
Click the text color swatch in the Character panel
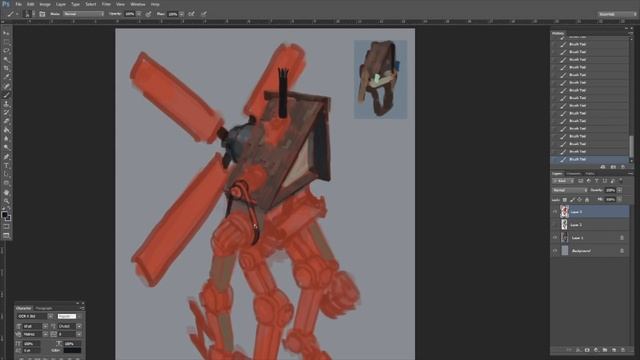click(72, 351)
